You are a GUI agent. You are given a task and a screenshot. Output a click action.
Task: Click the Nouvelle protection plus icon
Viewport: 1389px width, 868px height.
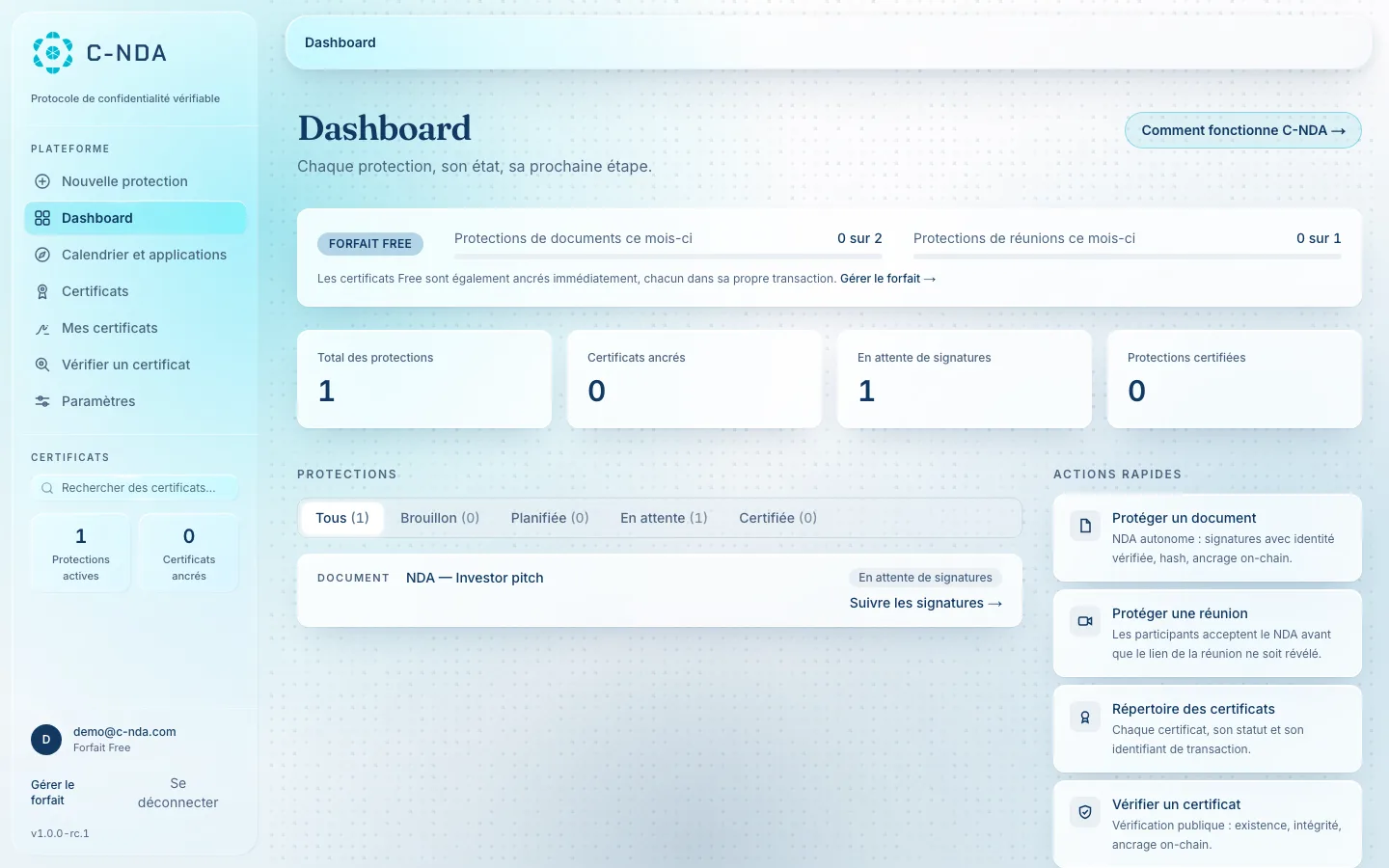[x=42, y=181]
